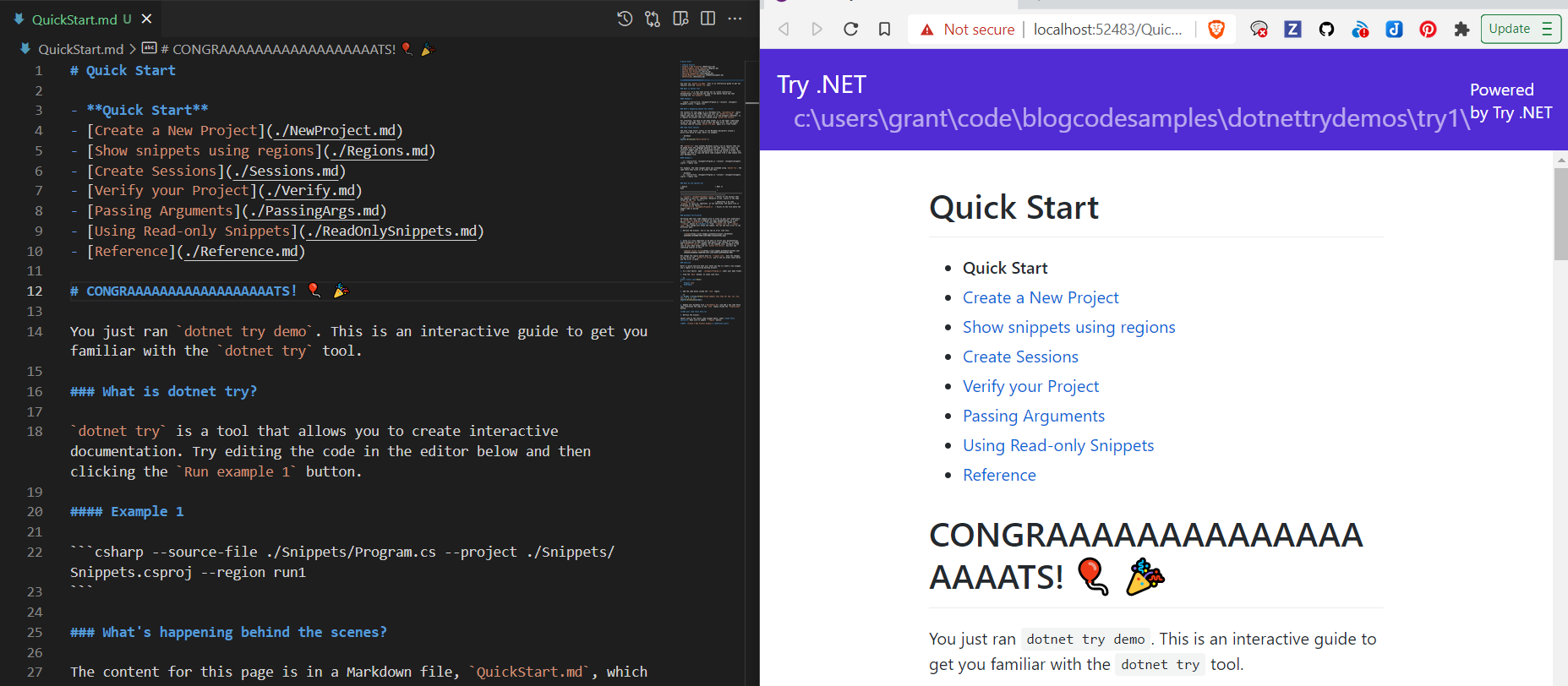Click the cloud extension icon with red badge

coord(1360,30)
